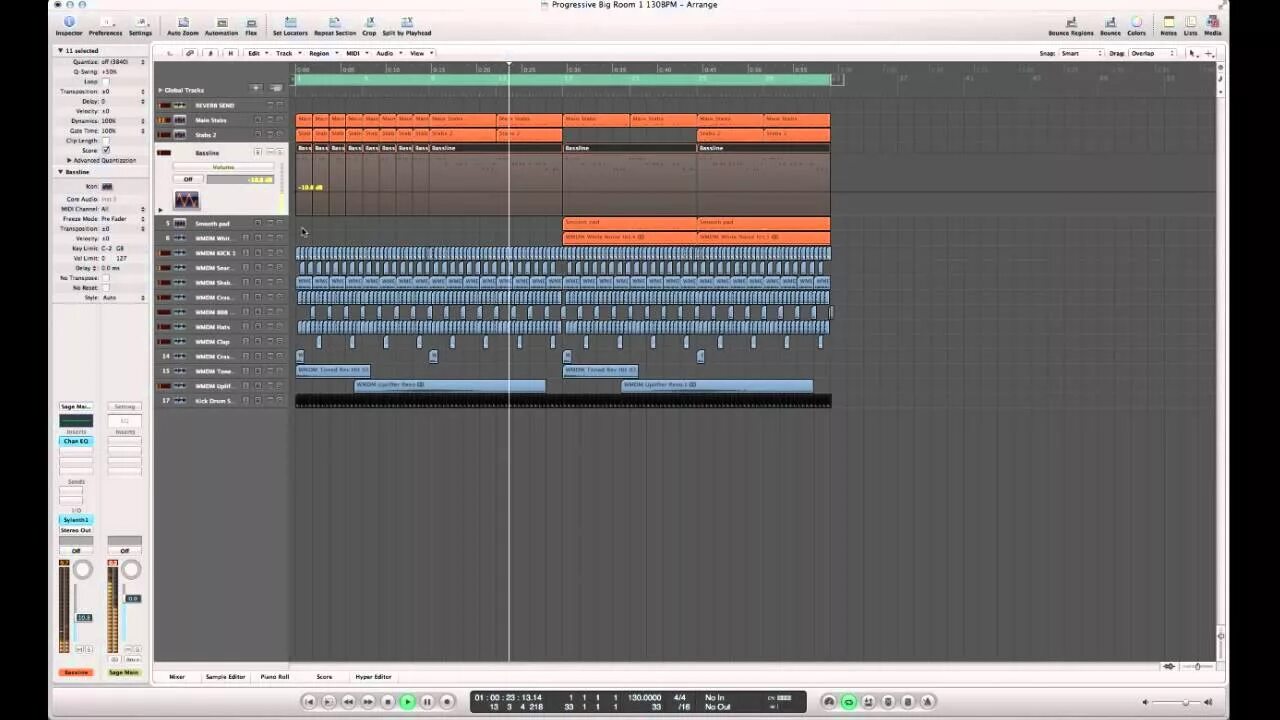Activate Flex view in the toolbar
The width and height of the screenshot is (1280, 720).
(251, 26)
